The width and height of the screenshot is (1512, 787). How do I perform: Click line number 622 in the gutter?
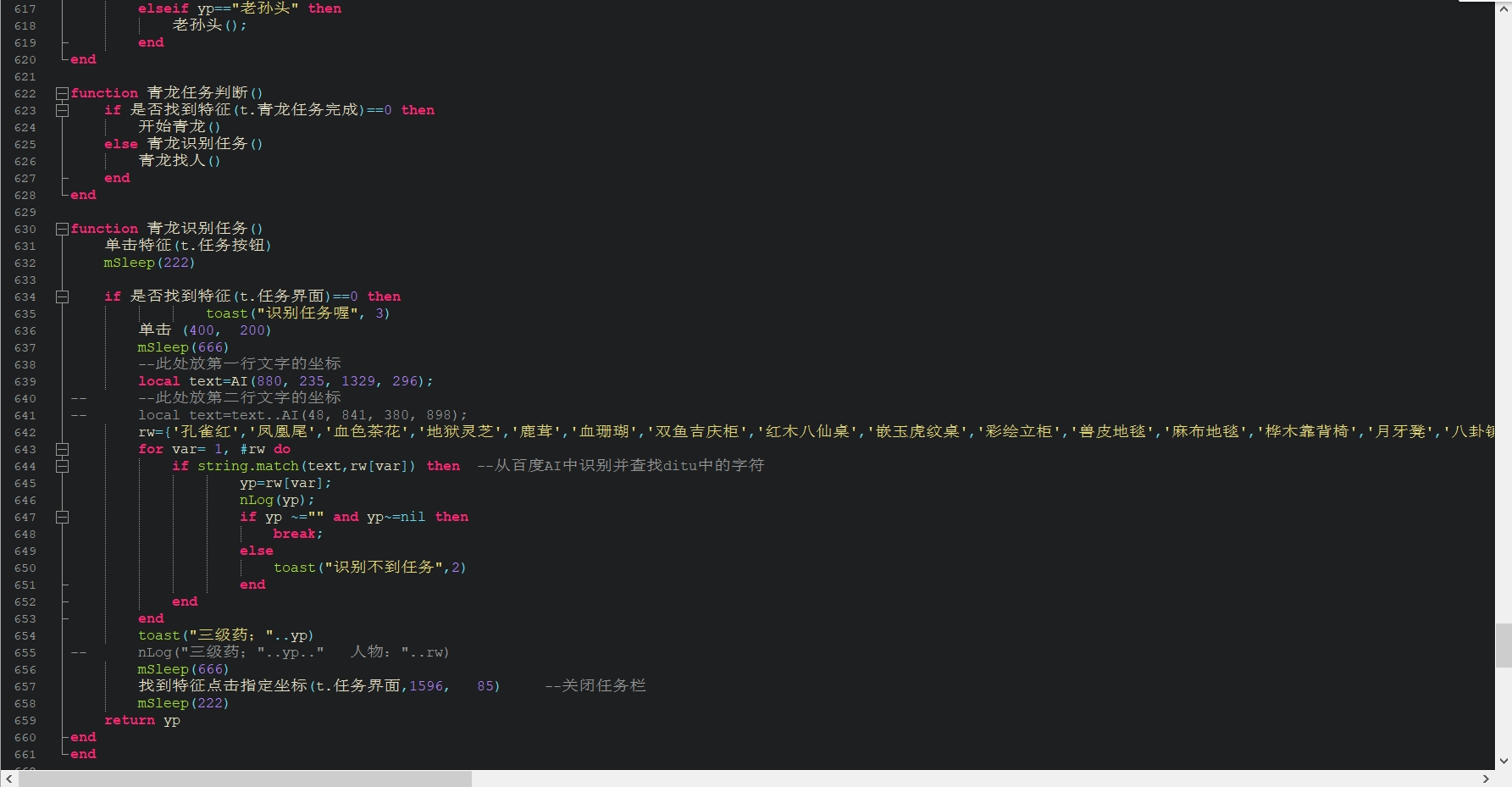point(25,94)
